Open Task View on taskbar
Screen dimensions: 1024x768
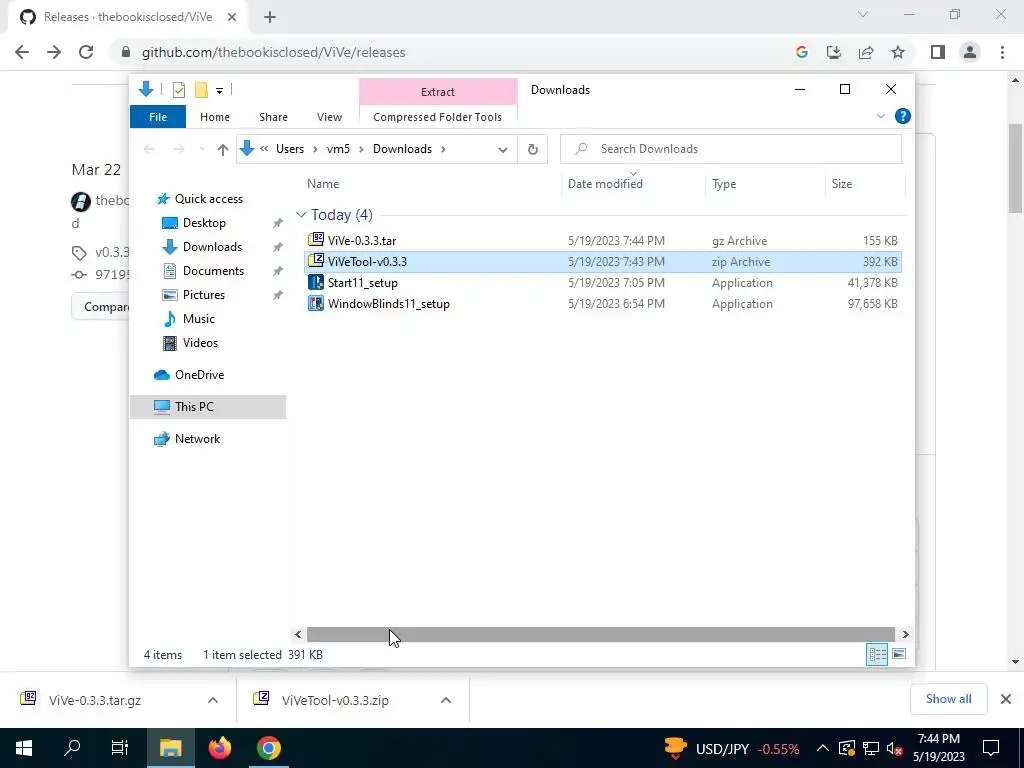pyautogui.click(x=120, y=748)
